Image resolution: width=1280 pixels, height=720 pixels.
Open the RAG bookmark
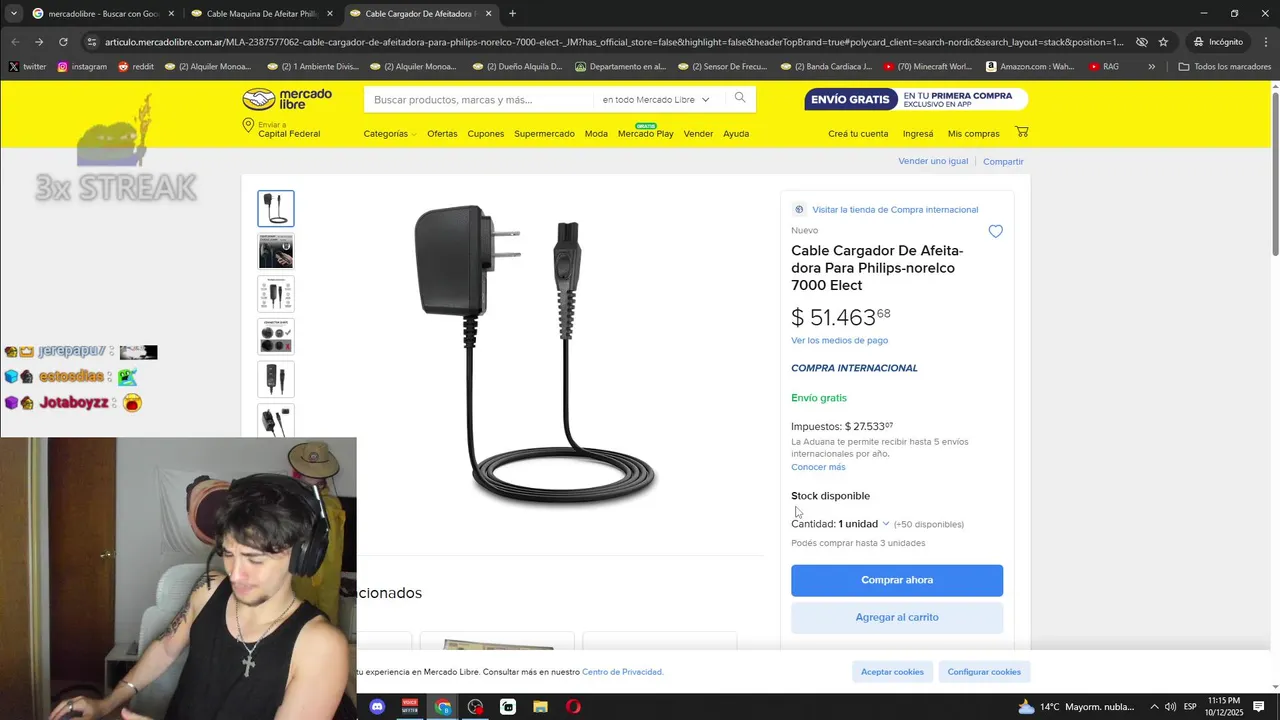[x=1104, y=67]
